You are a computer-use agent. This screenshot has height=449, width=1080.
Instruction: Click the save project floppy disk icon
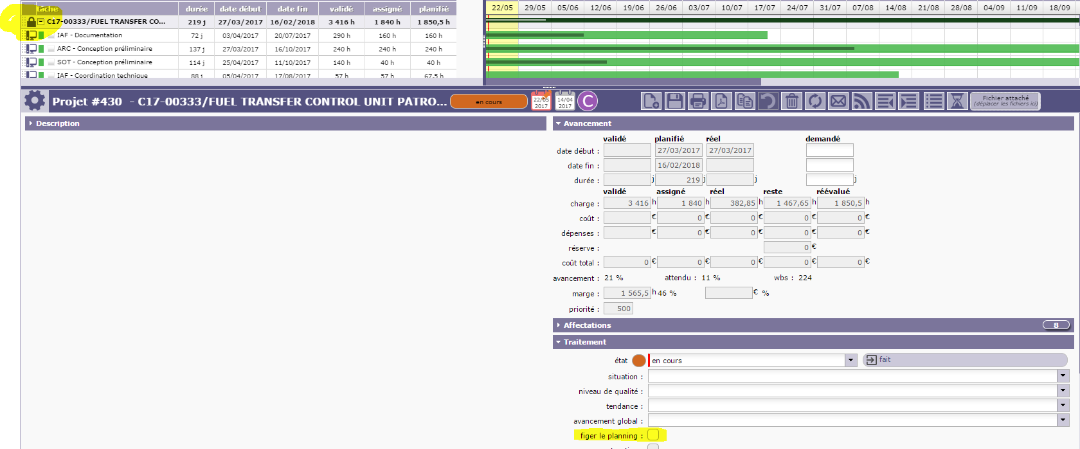point(675,101)
